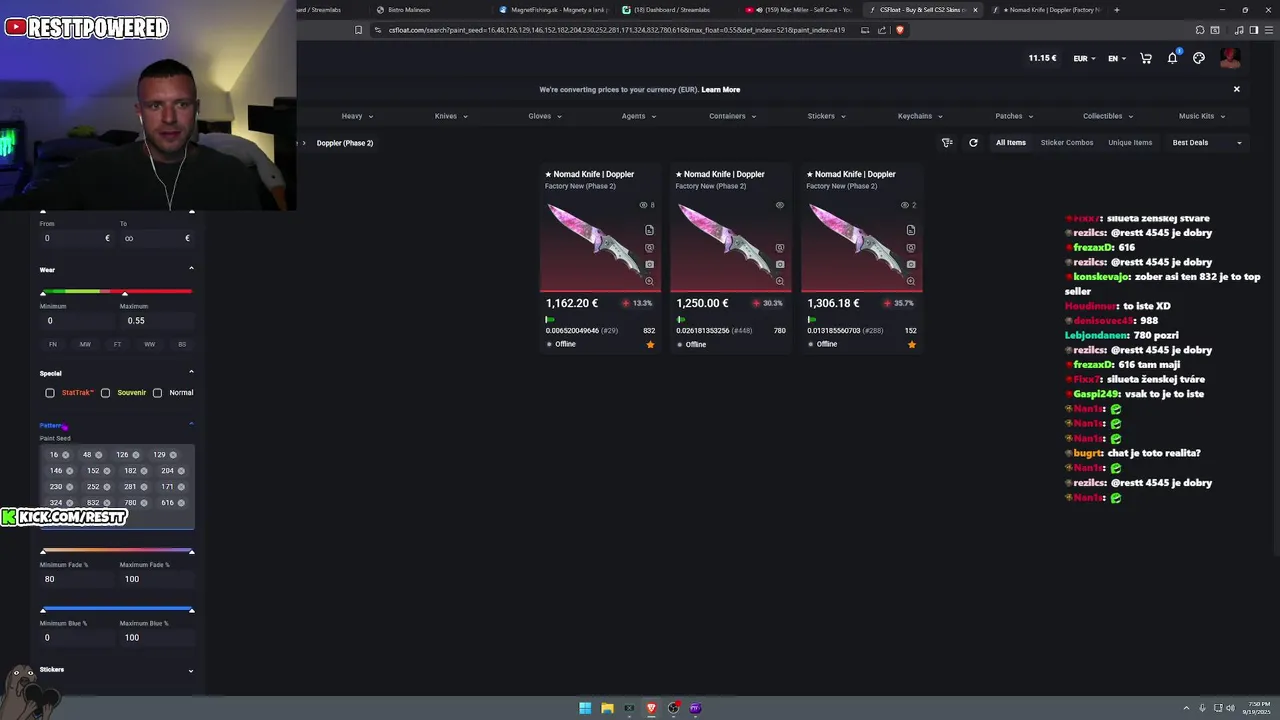Screen dimensions: 1280x720
Task: Enable the Normal checkbox
Action: (157, 393)
